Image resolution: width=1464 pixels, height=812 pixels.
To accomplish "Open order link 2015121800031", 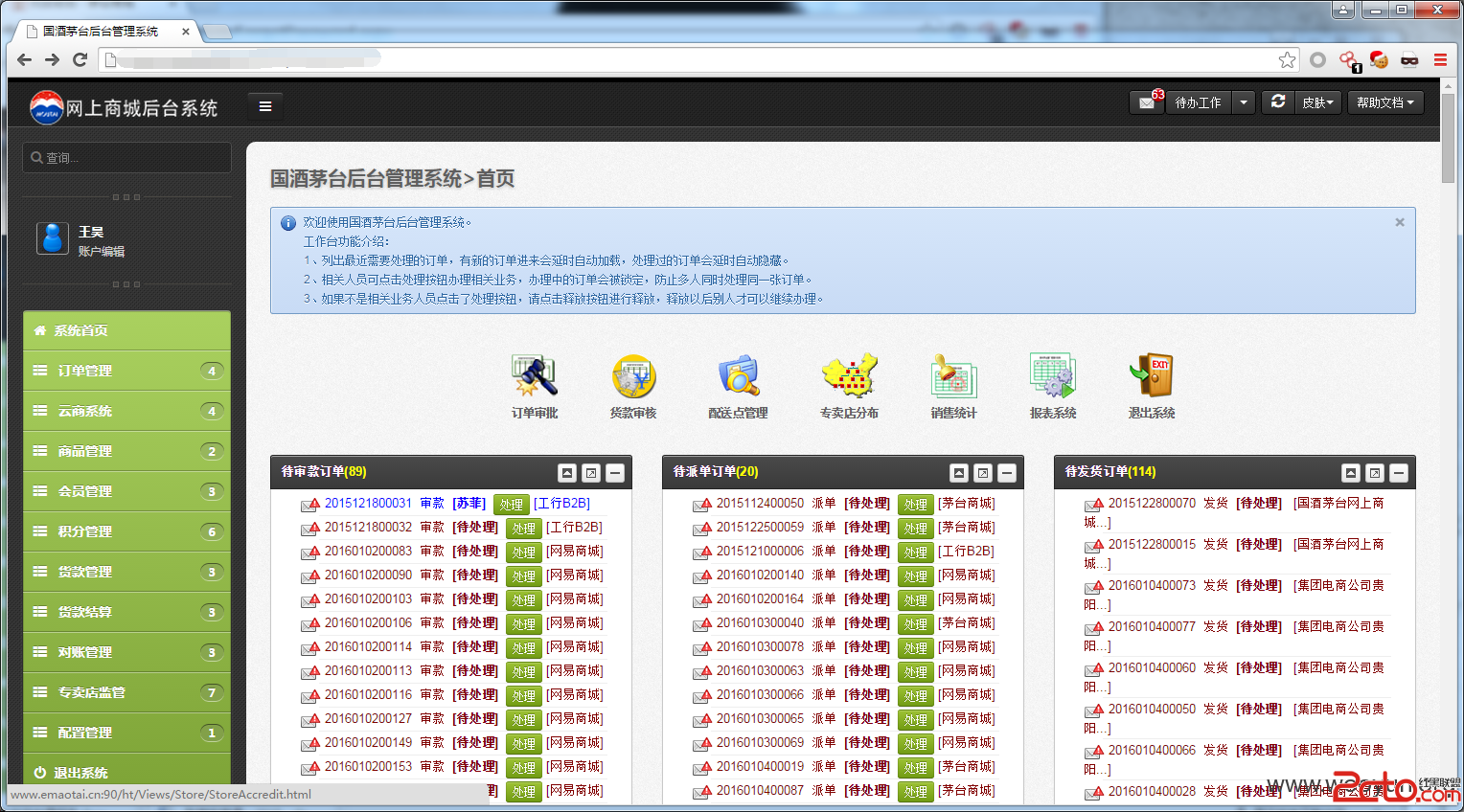I will [368, 503].
